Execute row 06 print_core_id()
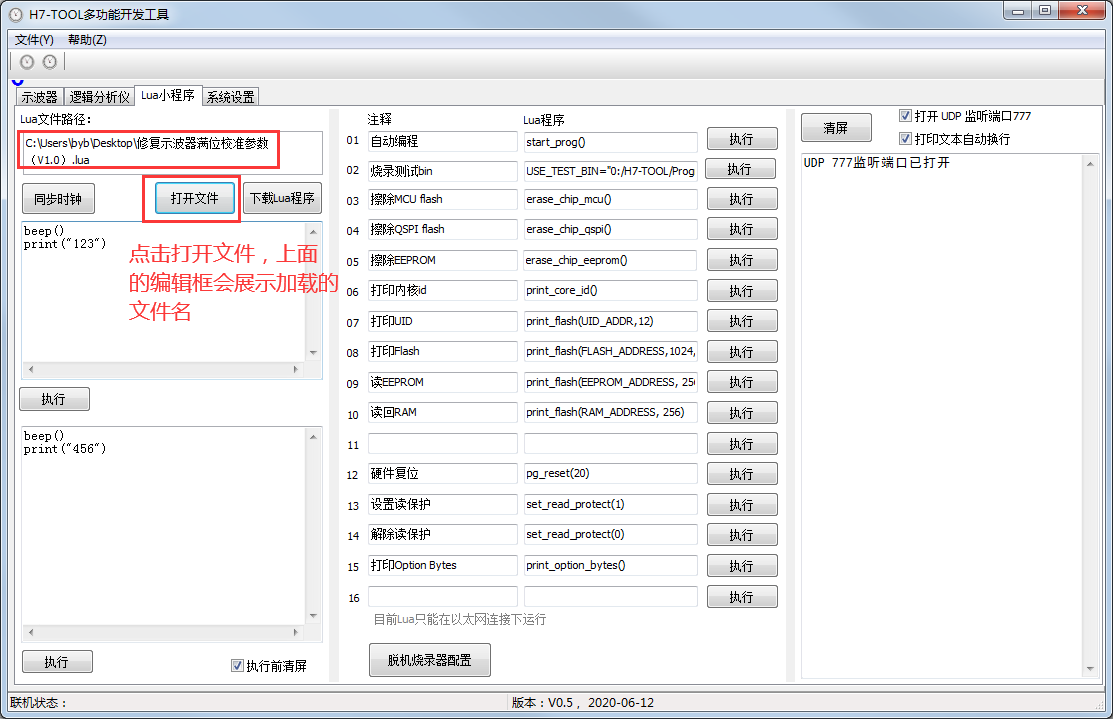Screen dimensions: 1113x719 (x=742, y=291)
